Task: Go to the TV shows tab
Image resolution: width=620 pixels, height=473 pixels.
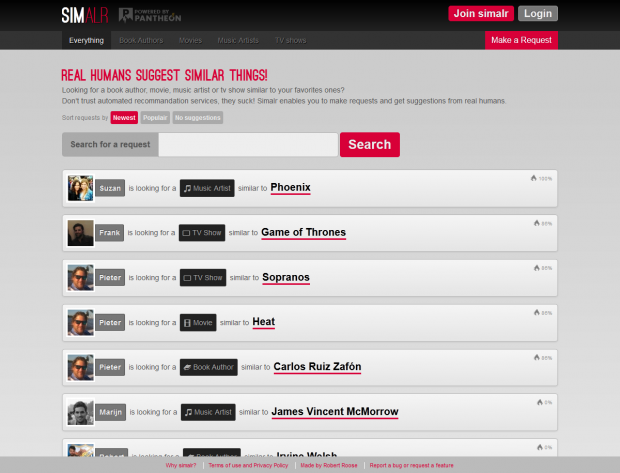Action: [291, 40]
